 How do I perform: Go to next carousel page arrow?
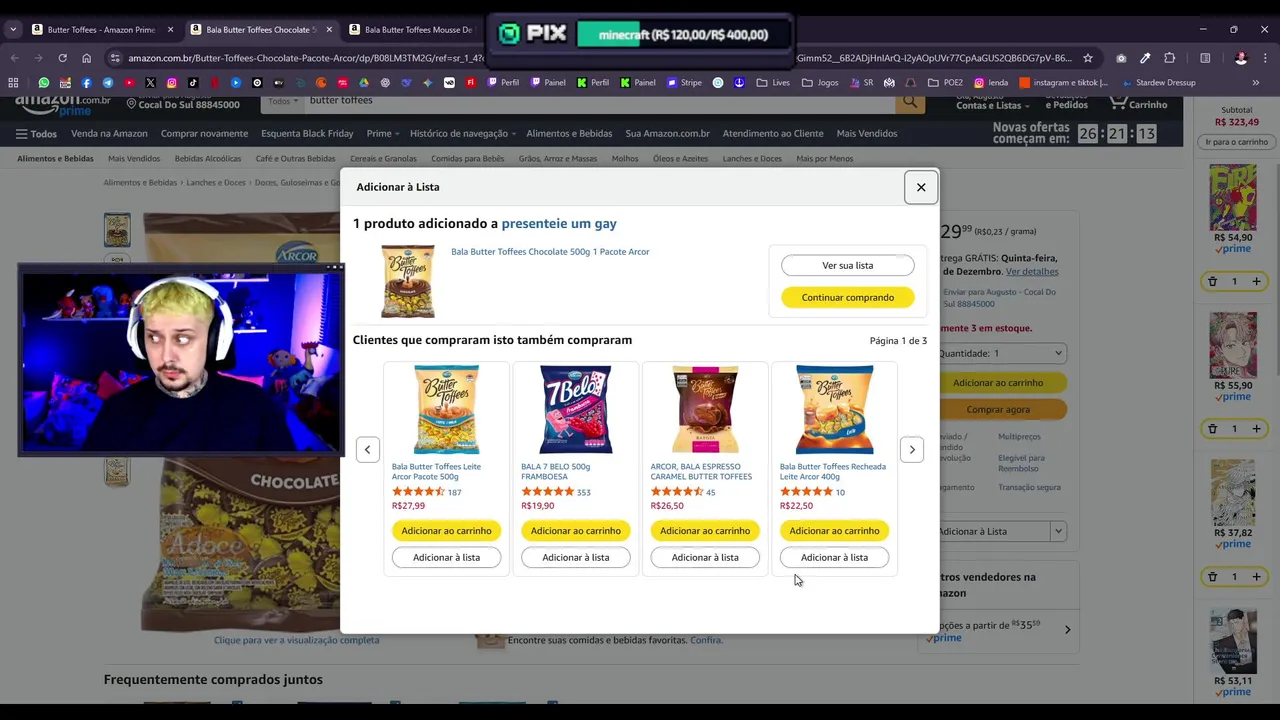click(x=912, y=450)
